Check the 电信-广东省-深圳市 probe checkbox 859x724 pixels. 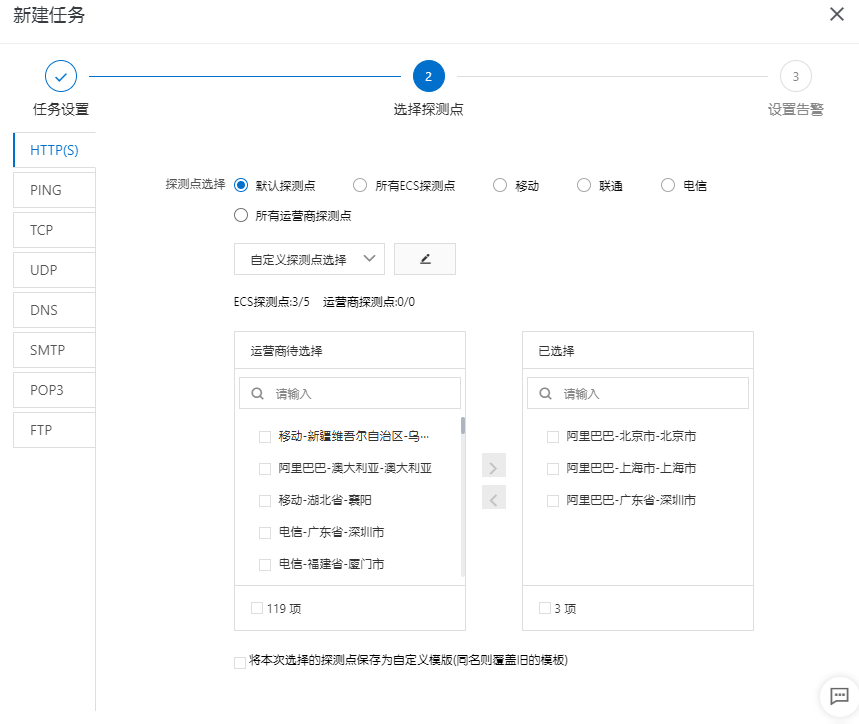tap(265, 532)
